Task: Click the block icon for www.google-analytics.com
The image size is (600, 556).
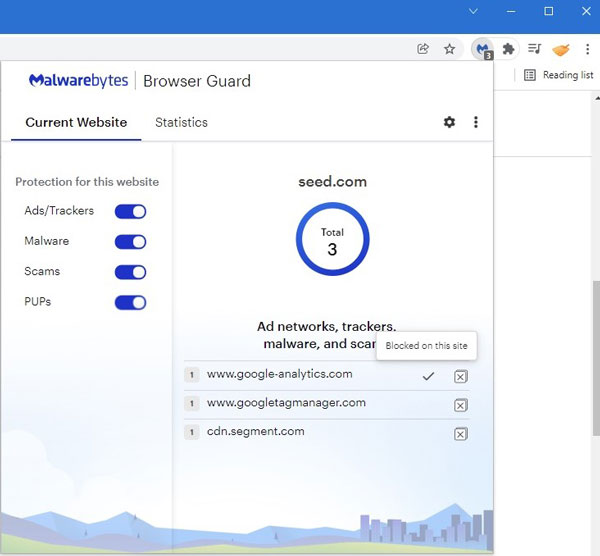Action: point(460,376)
